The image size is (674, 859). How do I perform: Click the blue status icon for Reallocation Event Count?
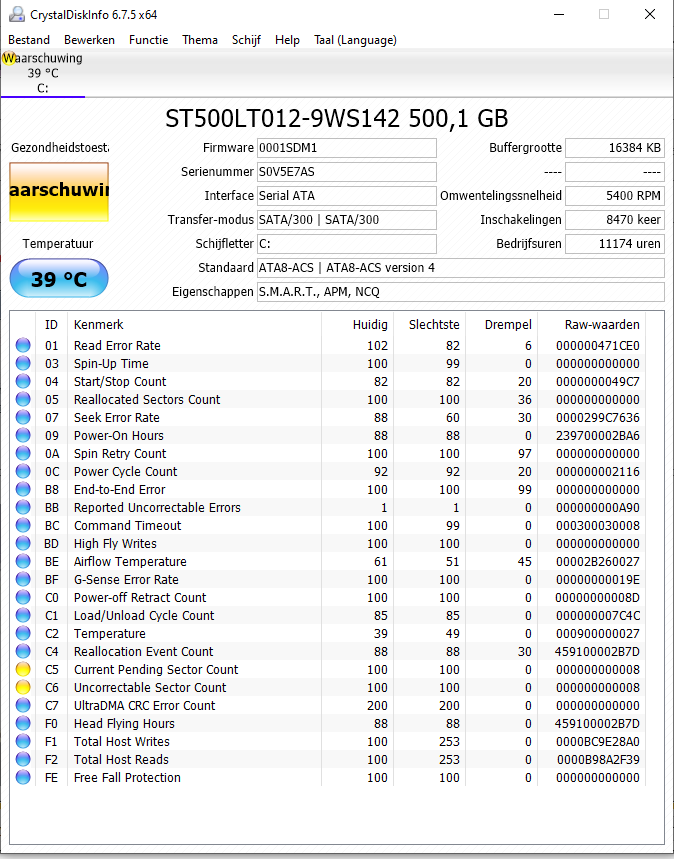(23, 651)
